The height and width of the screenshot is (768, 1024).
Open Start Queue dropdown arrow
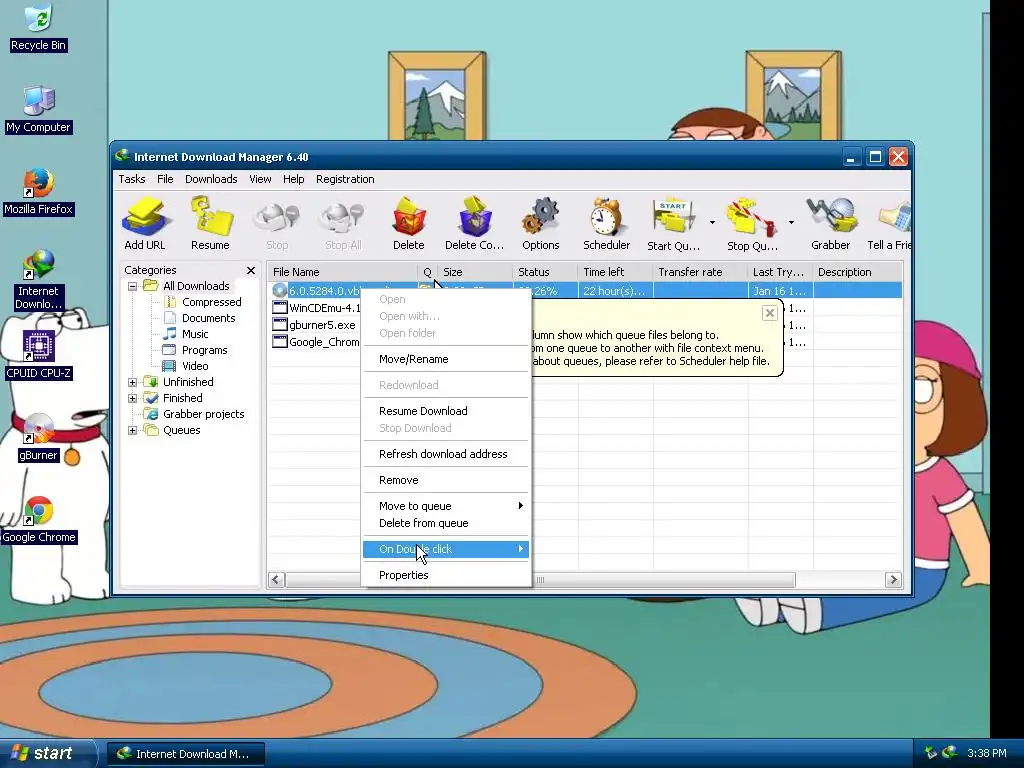712,223
